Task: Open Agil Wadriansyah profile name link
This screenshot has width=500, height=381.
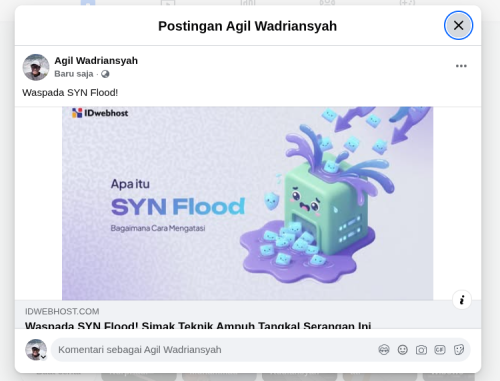Action: [96, 61]
